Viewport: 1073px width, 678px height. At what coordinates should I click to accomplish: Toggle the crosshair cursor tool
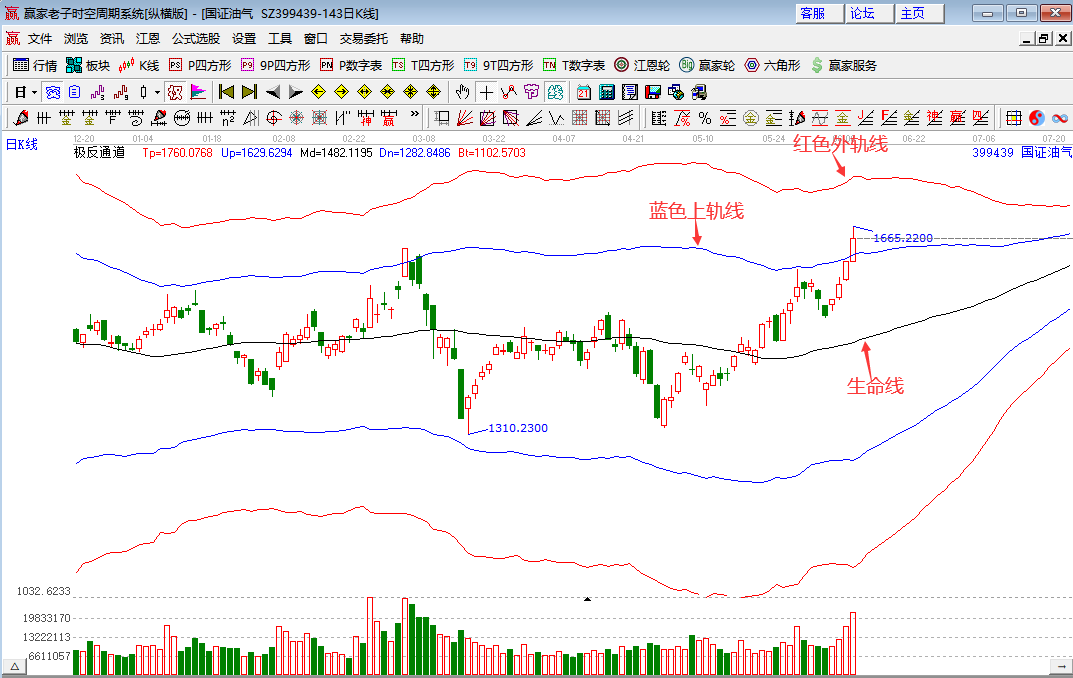[486, 92]
